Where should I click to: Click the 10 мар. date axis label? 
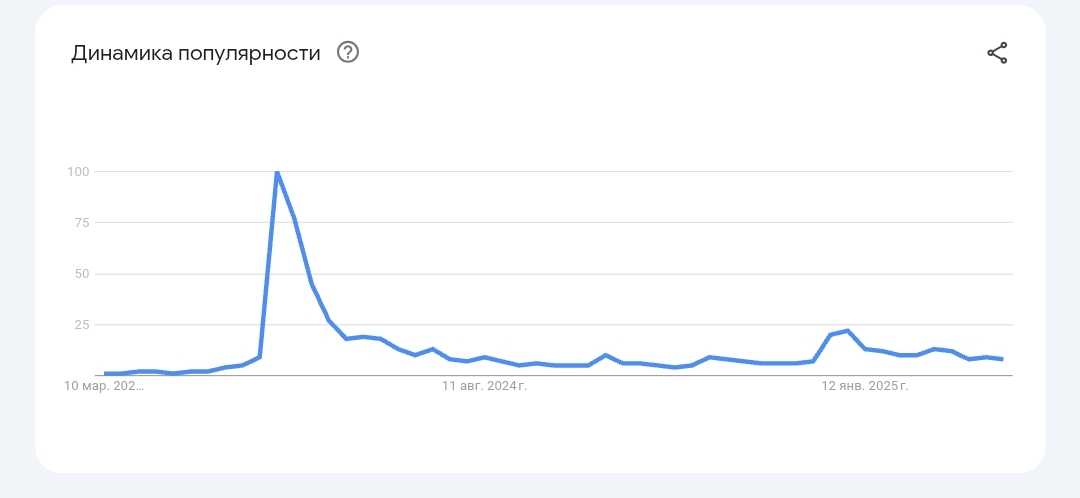104,386
